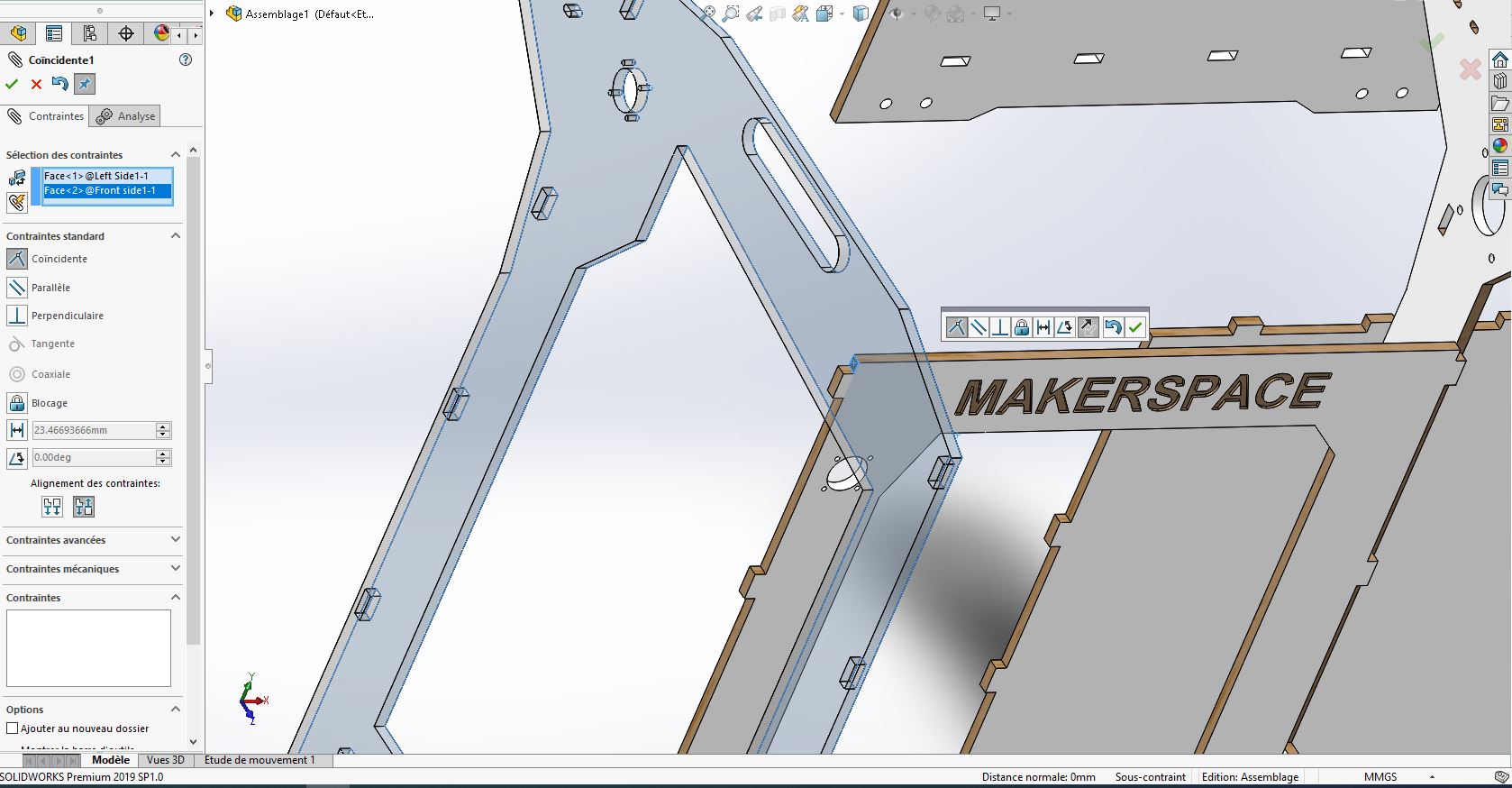Click the entities-to-mate selection icon
1512x788 pixels.
coord(17,178)
